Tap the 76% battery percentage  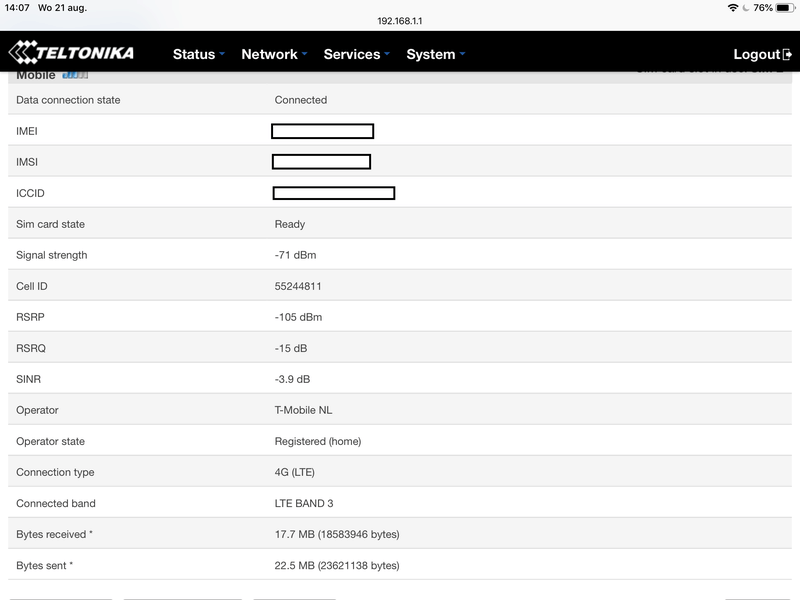(x=763, y=8)
